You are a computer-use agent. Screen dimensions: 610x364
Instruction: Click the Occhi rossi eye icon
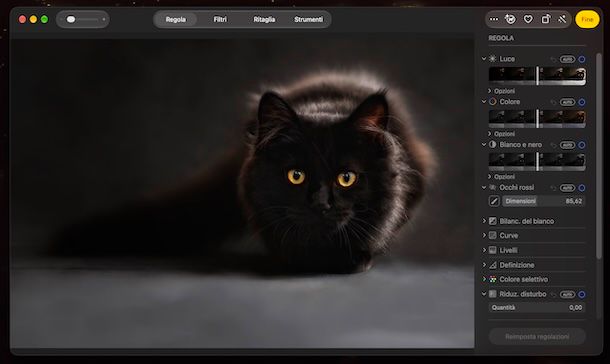click(x=493, y=187)
